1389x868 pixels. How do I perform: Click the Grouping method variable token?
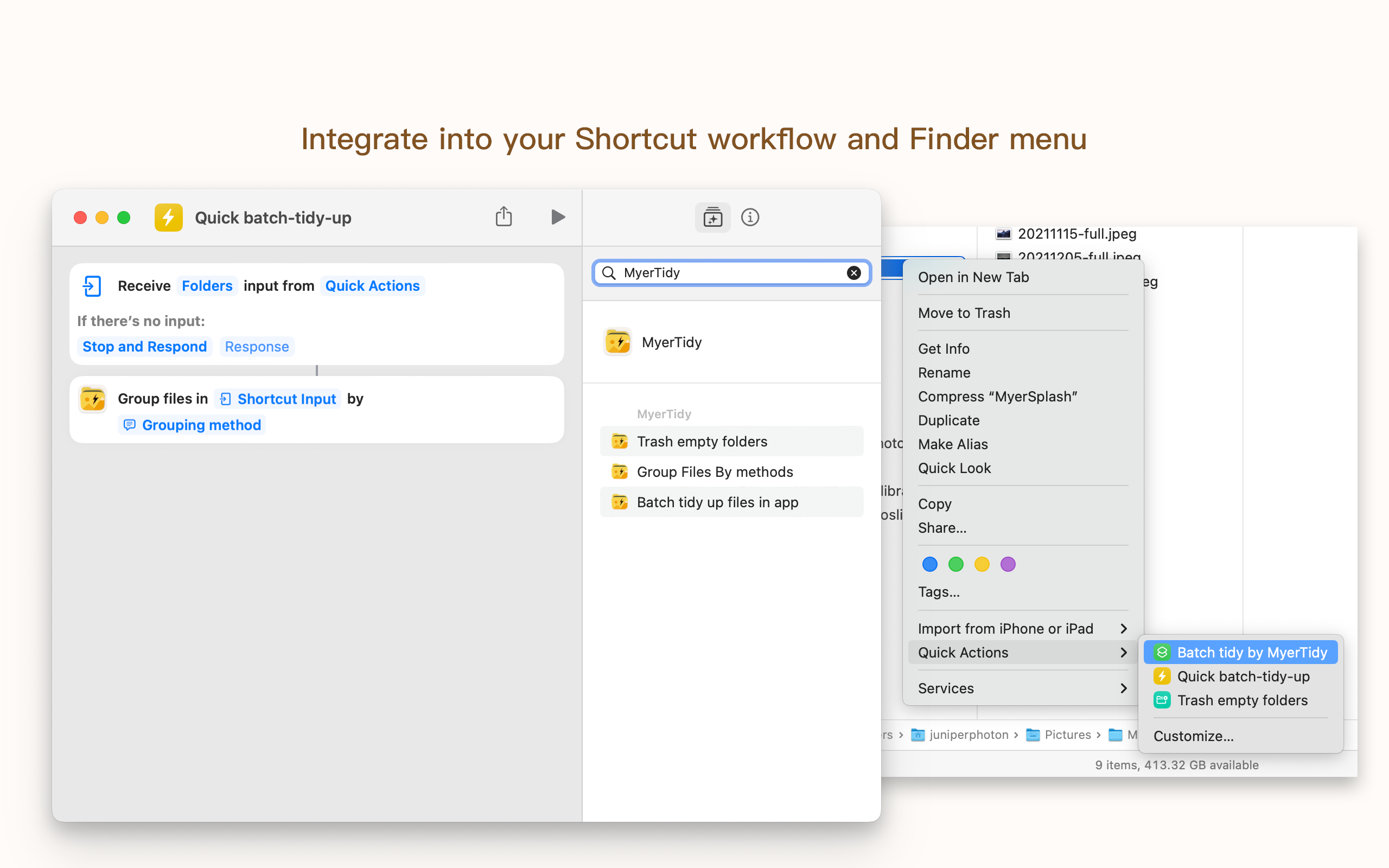200,425
